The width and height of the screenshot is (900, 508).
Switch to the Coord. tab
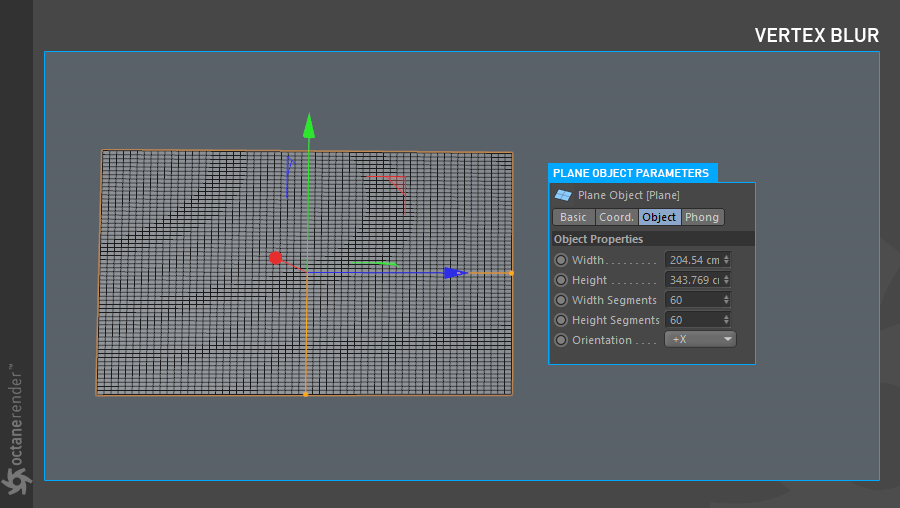[616, 217]
